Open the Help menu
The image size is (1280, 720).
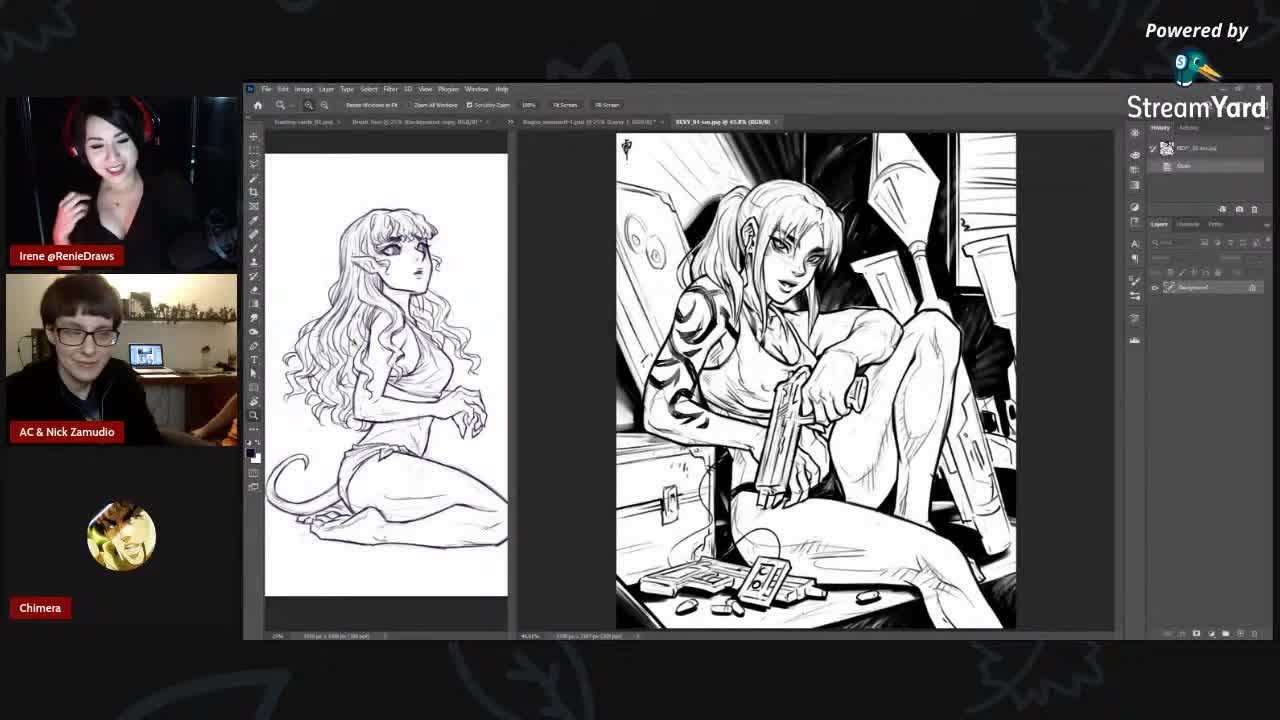pyautogui.click(x=501, y=88)
